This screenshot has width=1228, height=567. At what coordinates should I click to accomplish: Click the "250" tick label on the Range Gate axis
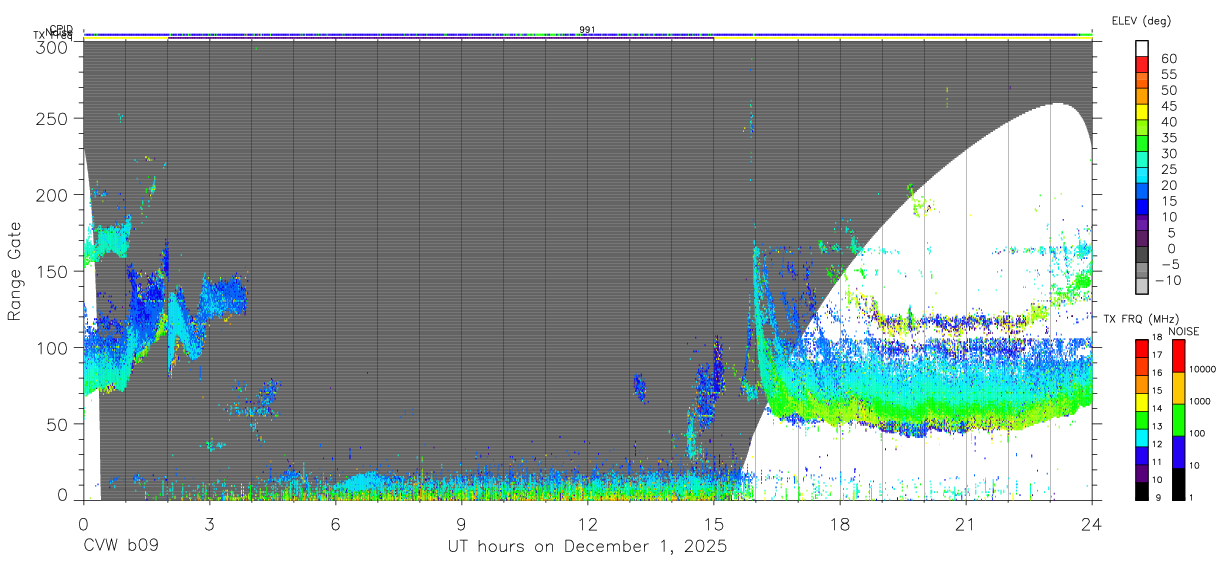[x=53, y=118]
